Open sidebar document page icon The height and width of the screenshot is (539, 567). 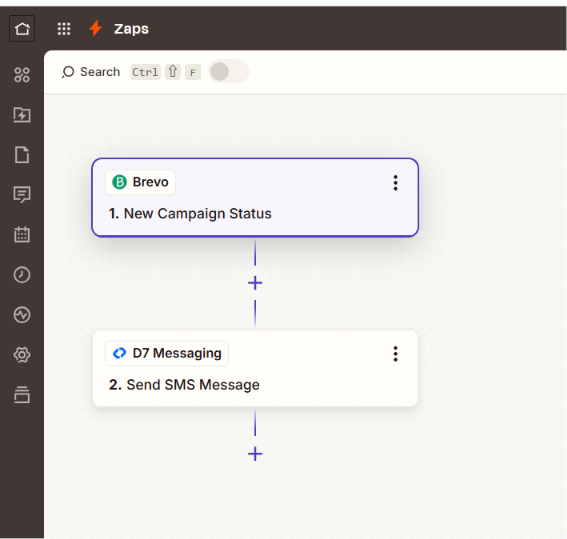[x=22, y=155]
